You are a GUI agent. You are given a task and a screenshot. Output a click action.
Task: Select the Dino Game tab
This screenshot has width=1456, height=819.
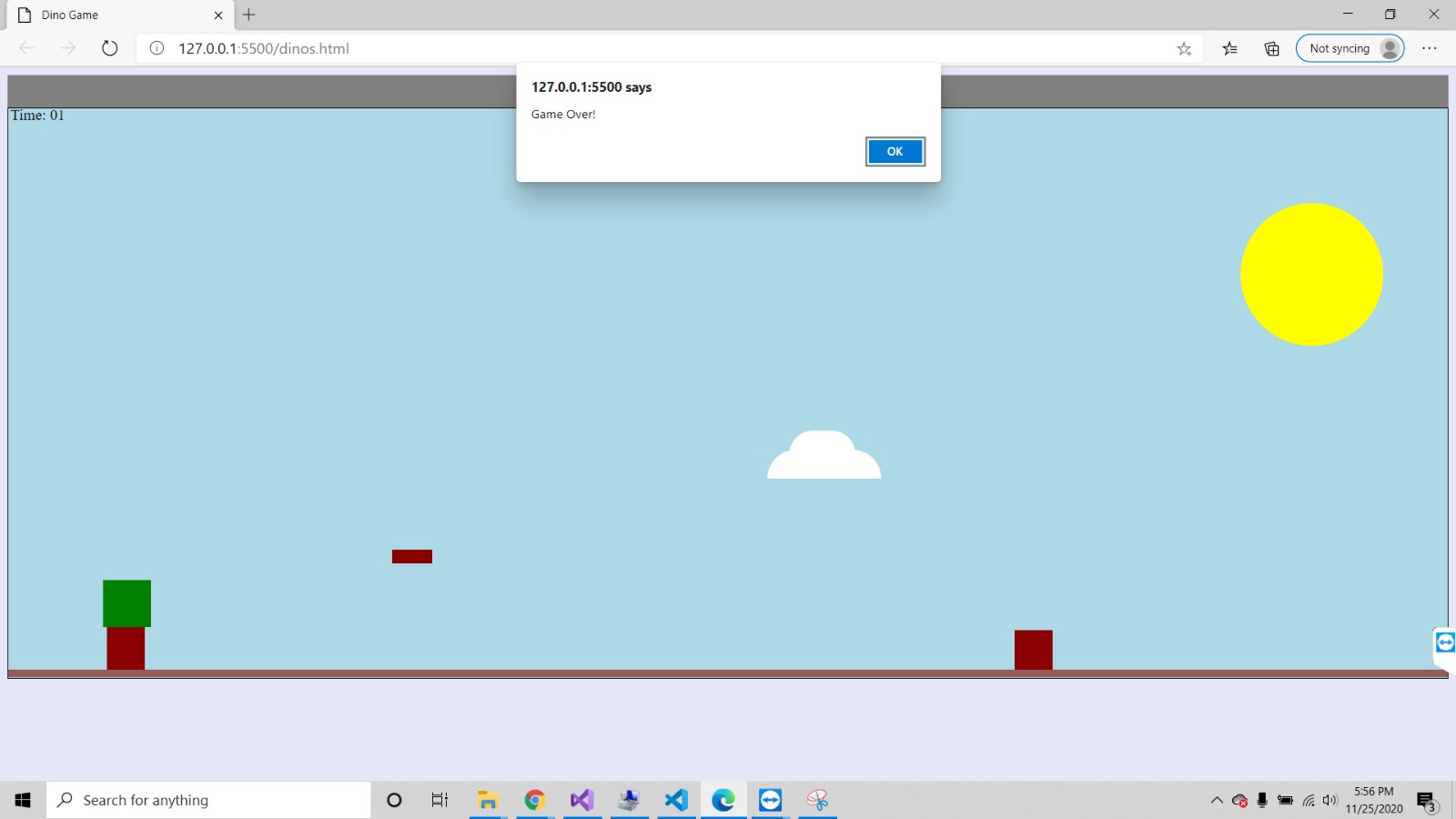point(120,15)
